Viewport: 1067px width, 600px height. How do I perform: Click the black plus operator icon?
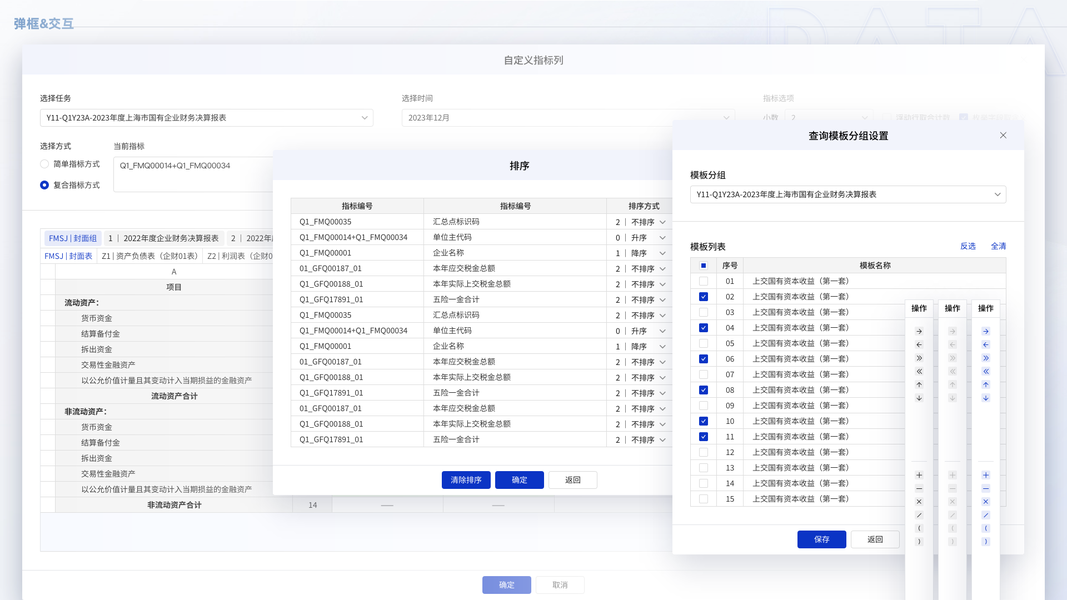click(919, 475)
